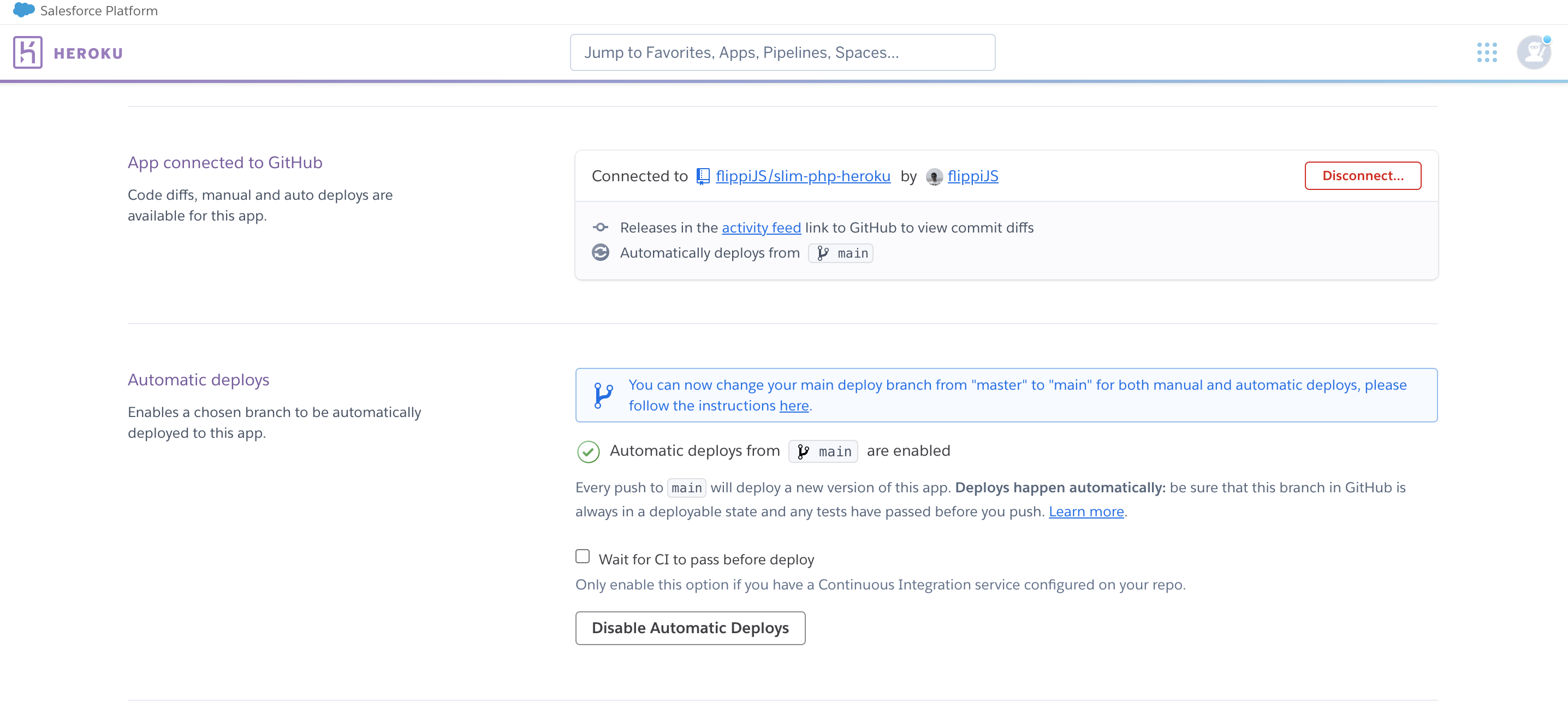Click the GitHub repository book icon

703,176
